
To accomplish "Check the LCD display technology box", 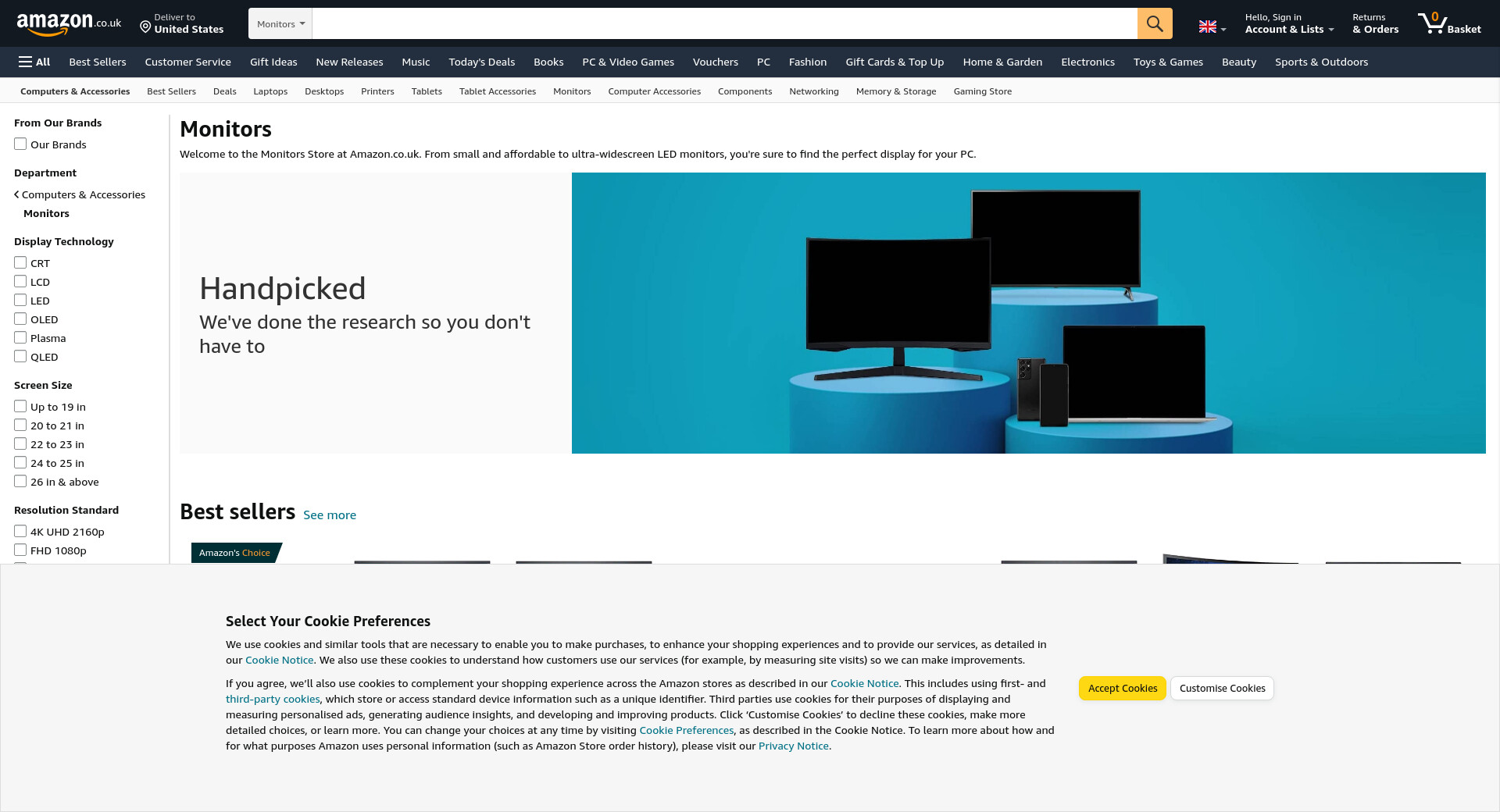I will (x=20, y=281).
